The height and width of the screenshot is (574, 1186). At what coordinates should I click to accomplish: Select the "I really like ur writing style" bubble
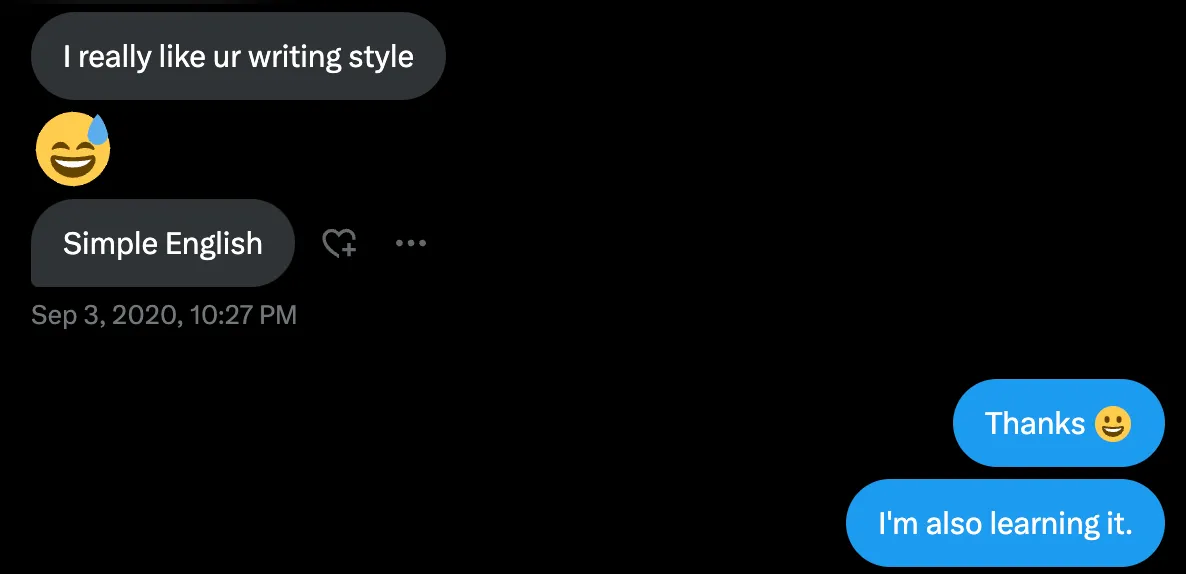[238, 56]
